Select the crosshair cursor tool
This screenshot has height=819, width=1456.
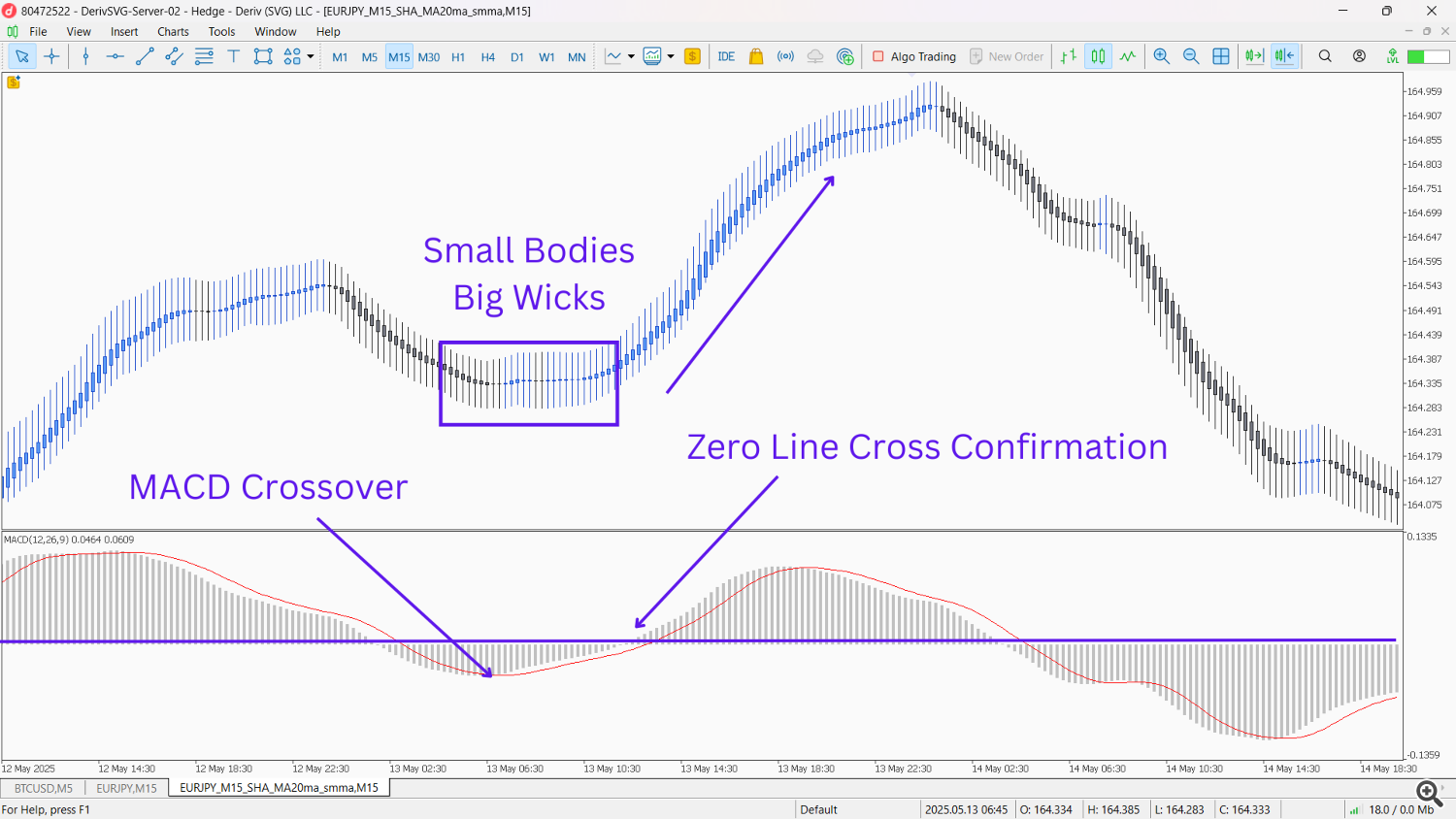click(52, 56)
